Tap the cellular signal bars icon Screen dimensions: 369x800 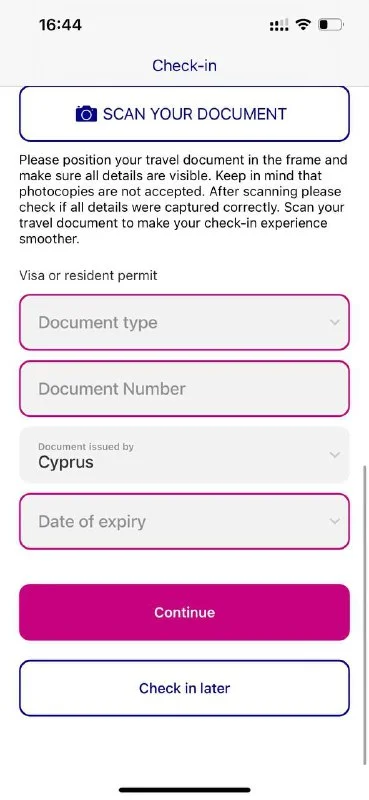click(x=279, y=24)
